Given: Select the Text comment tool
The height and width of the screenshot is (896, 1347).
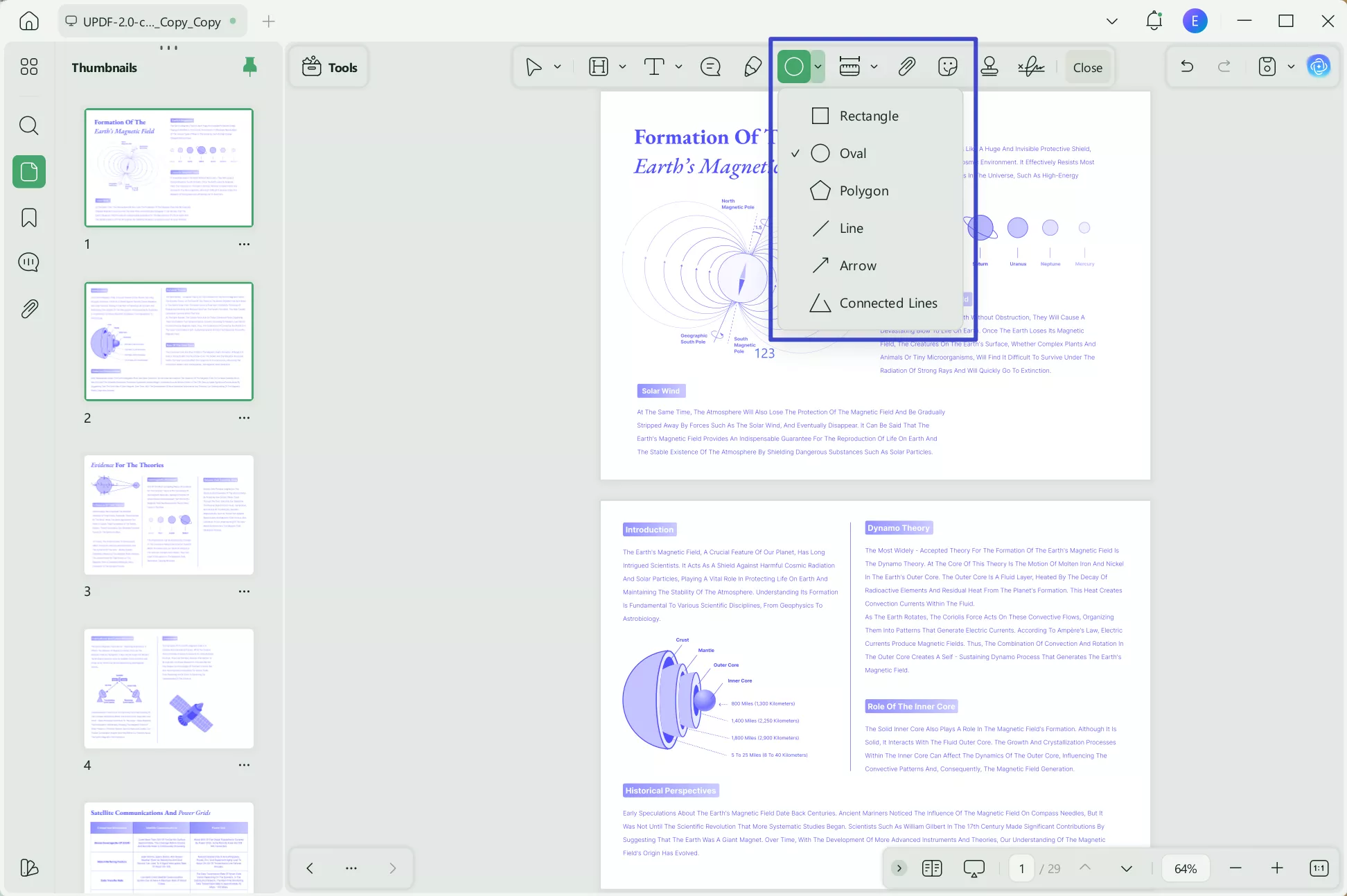Looking at the screenshot, I should tap(654, 67).
